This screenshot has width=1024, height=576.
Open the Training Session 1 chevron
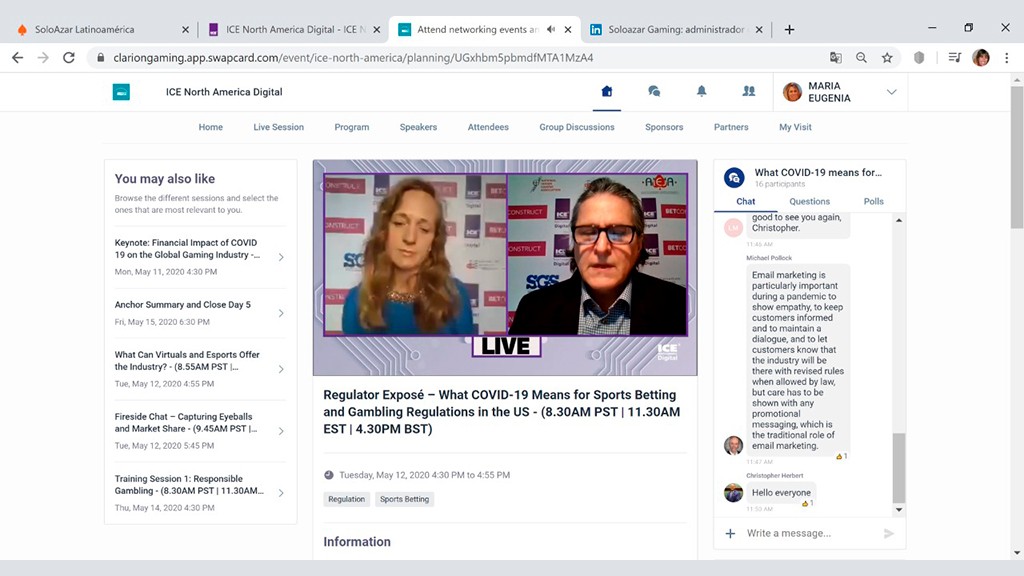[281, 493]
